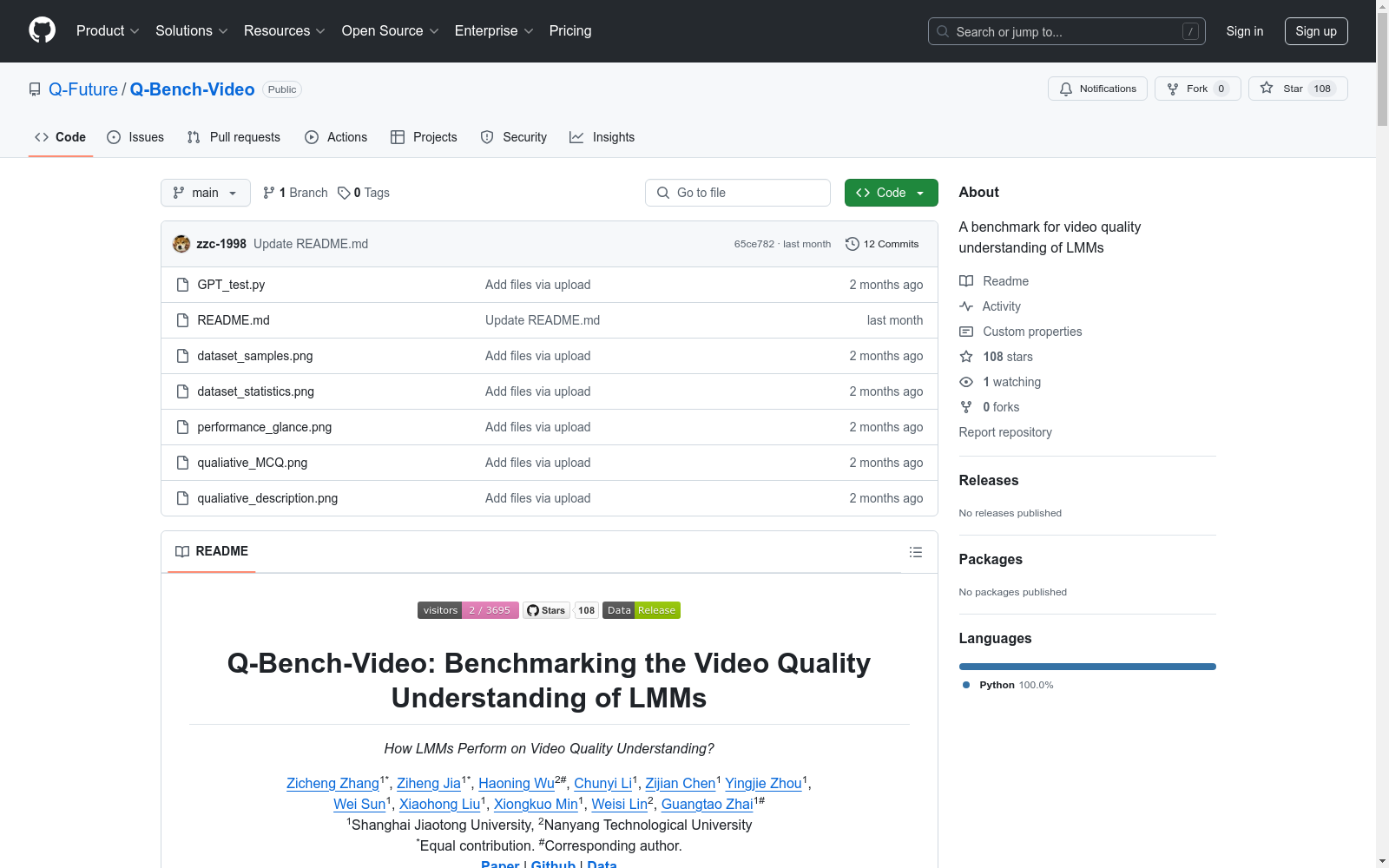Viewport: 1389px width, 868px height.
Task: Open the Security tab
Action: click(514, 137)
